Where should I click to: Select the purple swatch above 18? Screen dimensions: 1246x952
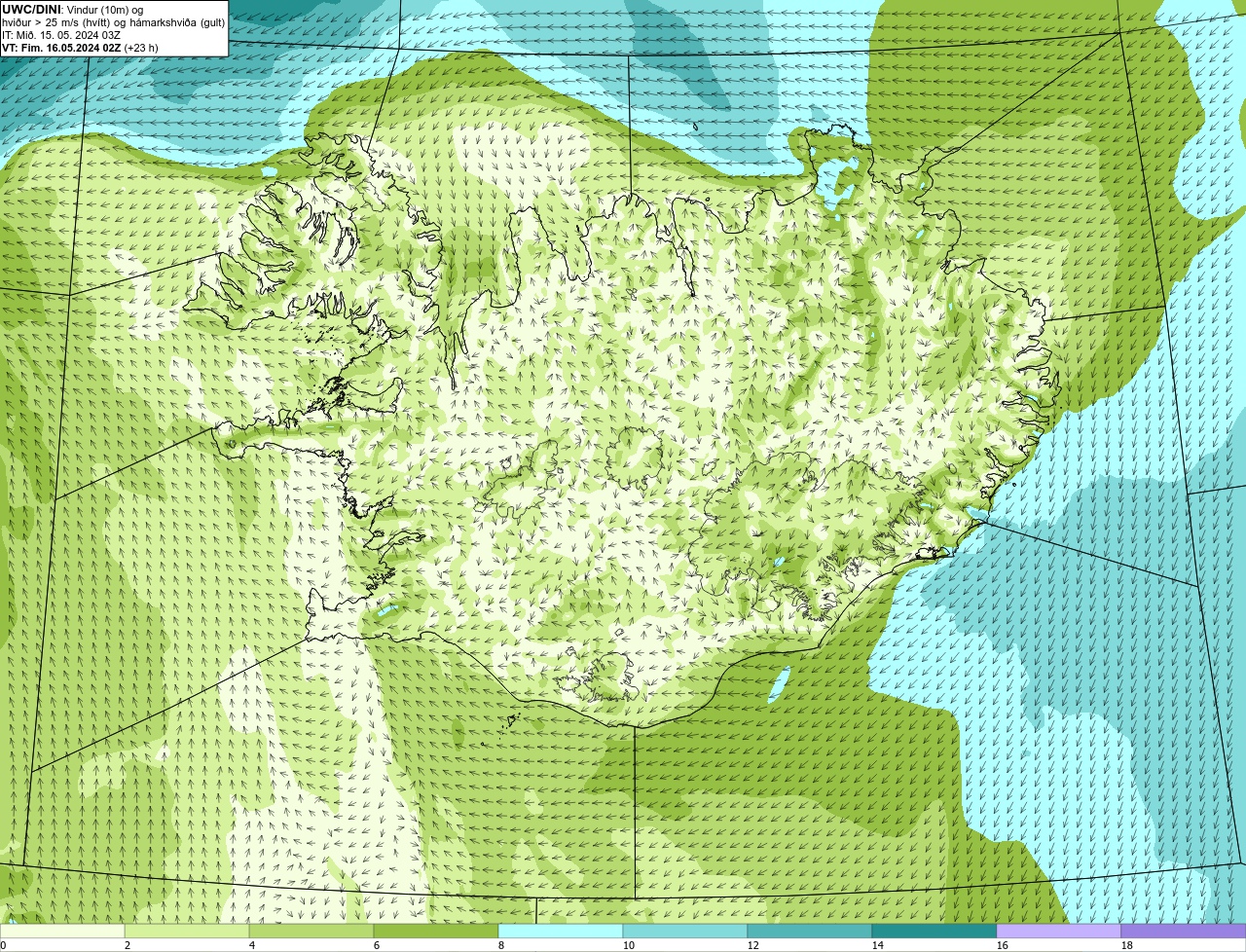click(1184, 932)
